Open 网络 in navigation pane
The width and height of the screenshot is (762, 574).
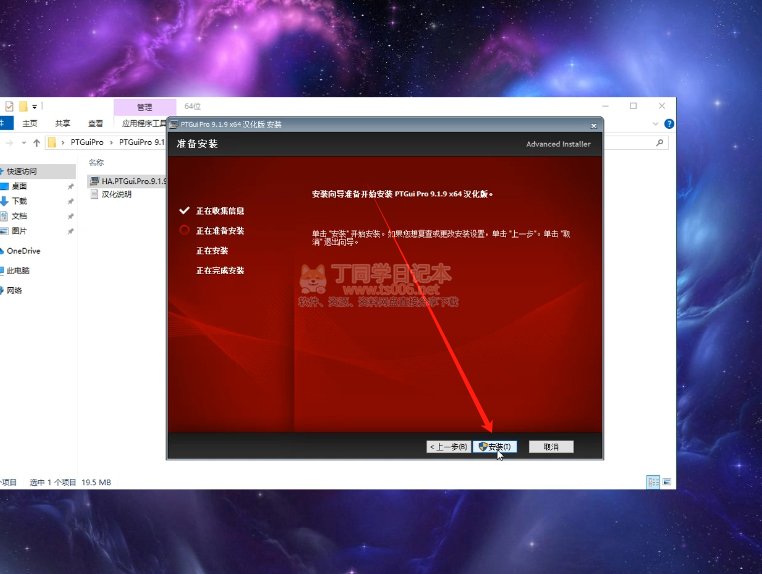[15, 291]
